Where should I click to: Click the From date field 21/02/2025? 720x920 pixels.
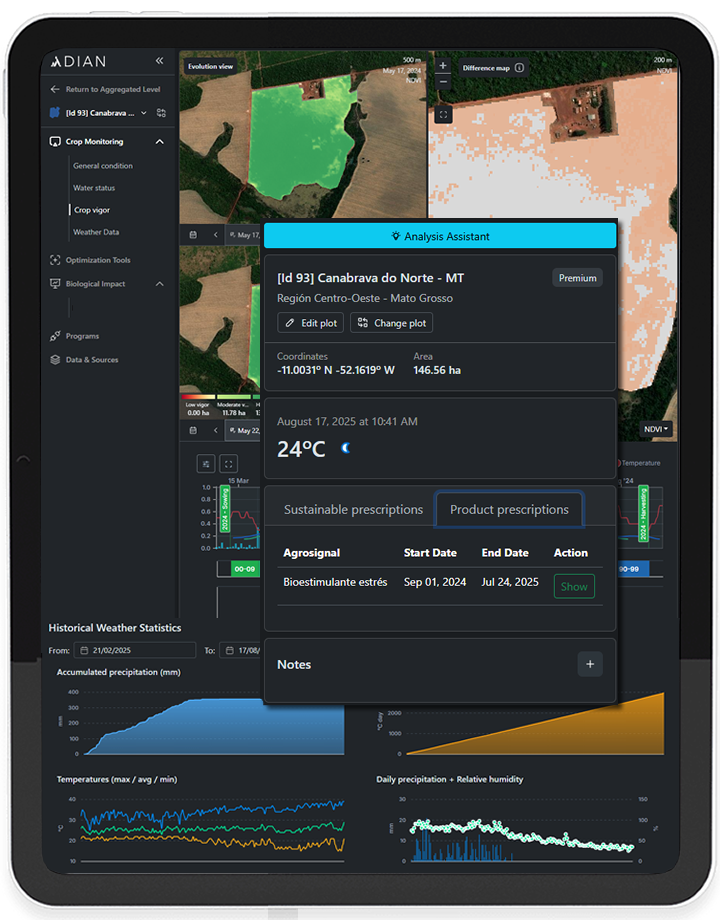point(135,650)
